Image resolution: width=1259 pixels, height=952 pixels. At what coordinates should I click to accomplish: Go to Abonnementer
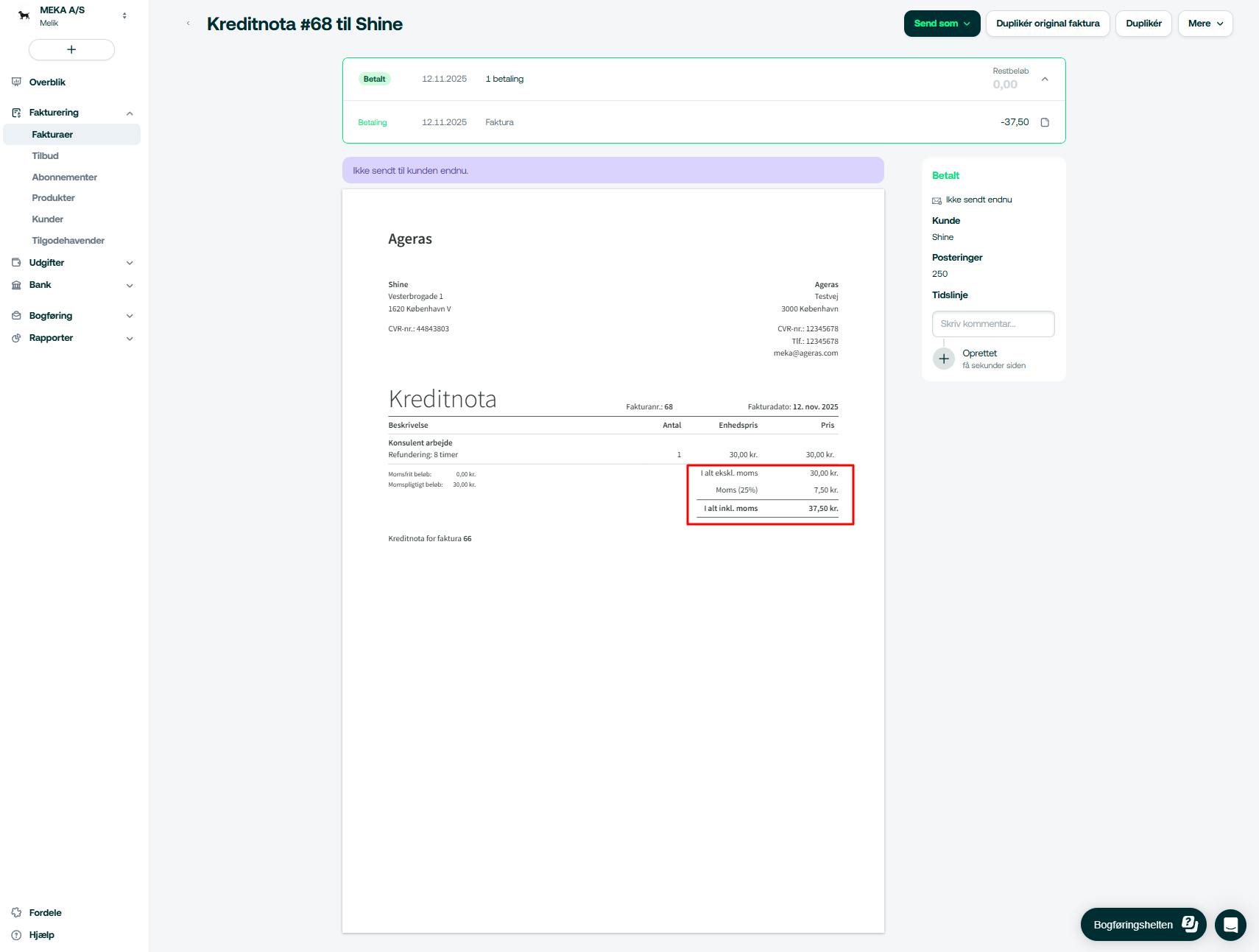click(65, 177)
